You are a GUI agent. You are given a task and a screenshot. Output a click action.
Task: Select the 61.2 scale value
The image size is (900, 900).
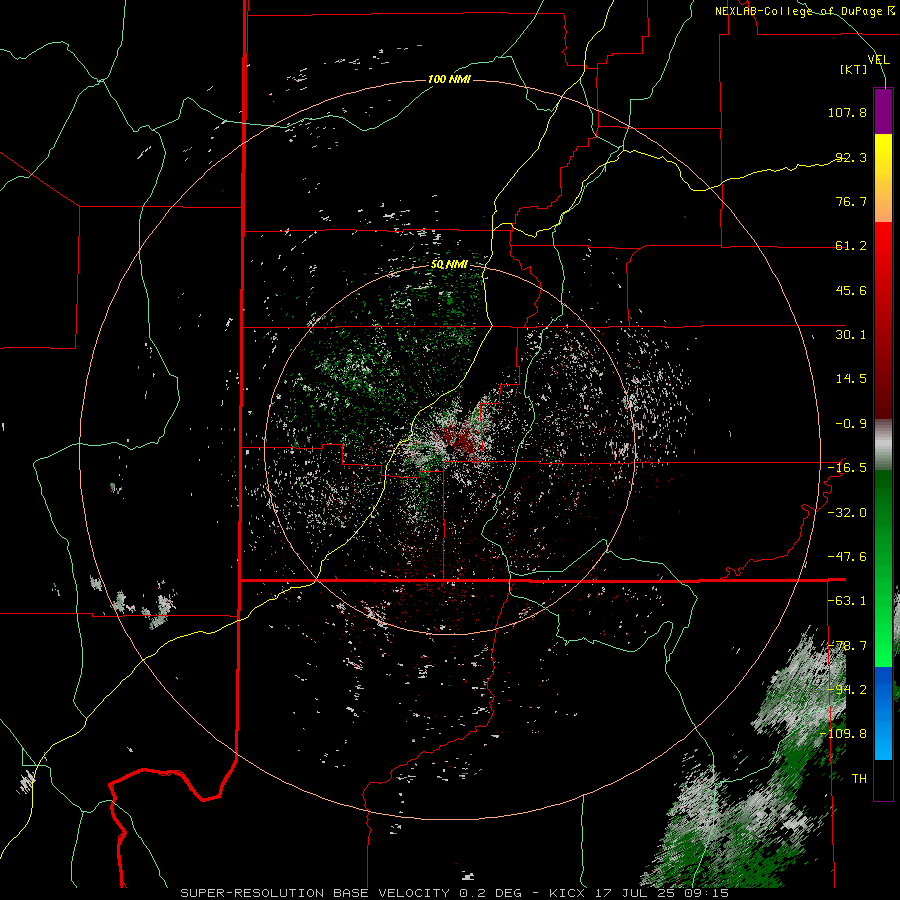click(x=851, y=246)
